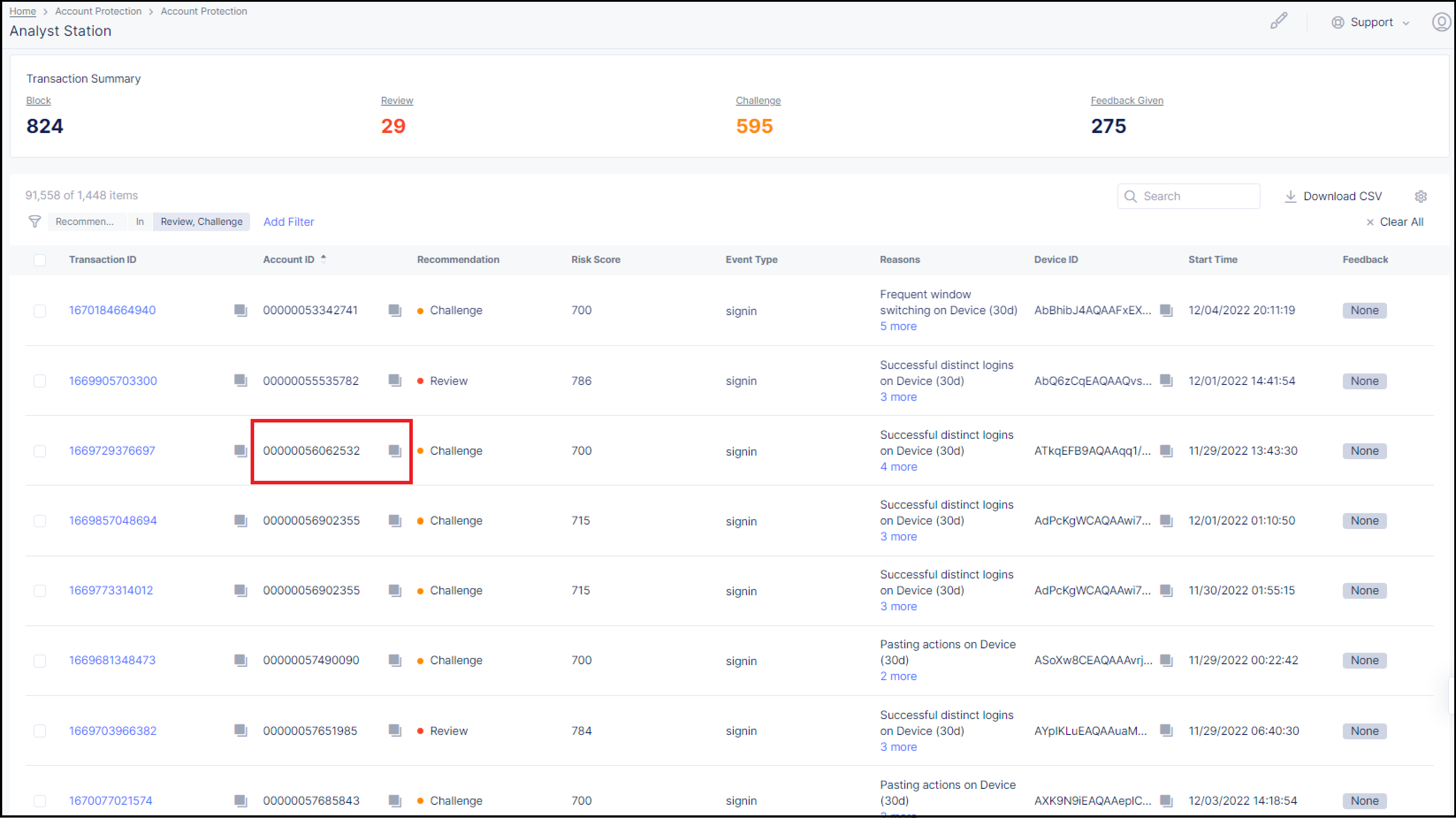Expand '5 more' reasons for transaction 1670184664940
Image resolution: width=1456 pixels, height=818 pixels.
898,326
